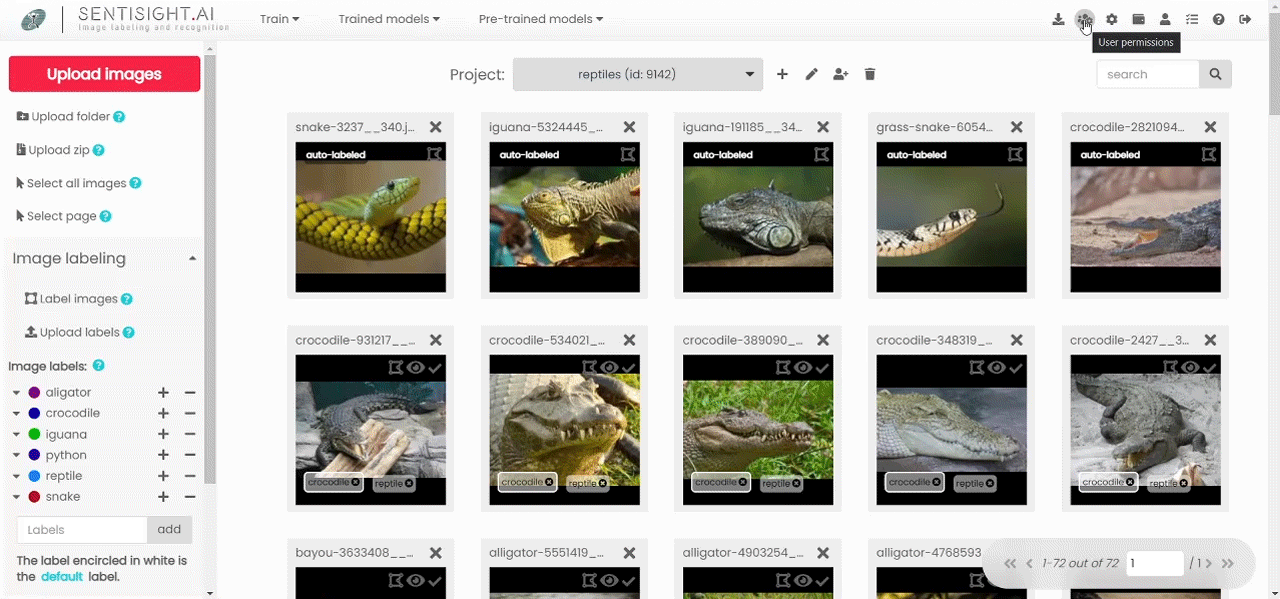Collapse the Image labeling section
This screenshot has height=599, width=1280.
[192, 259]
